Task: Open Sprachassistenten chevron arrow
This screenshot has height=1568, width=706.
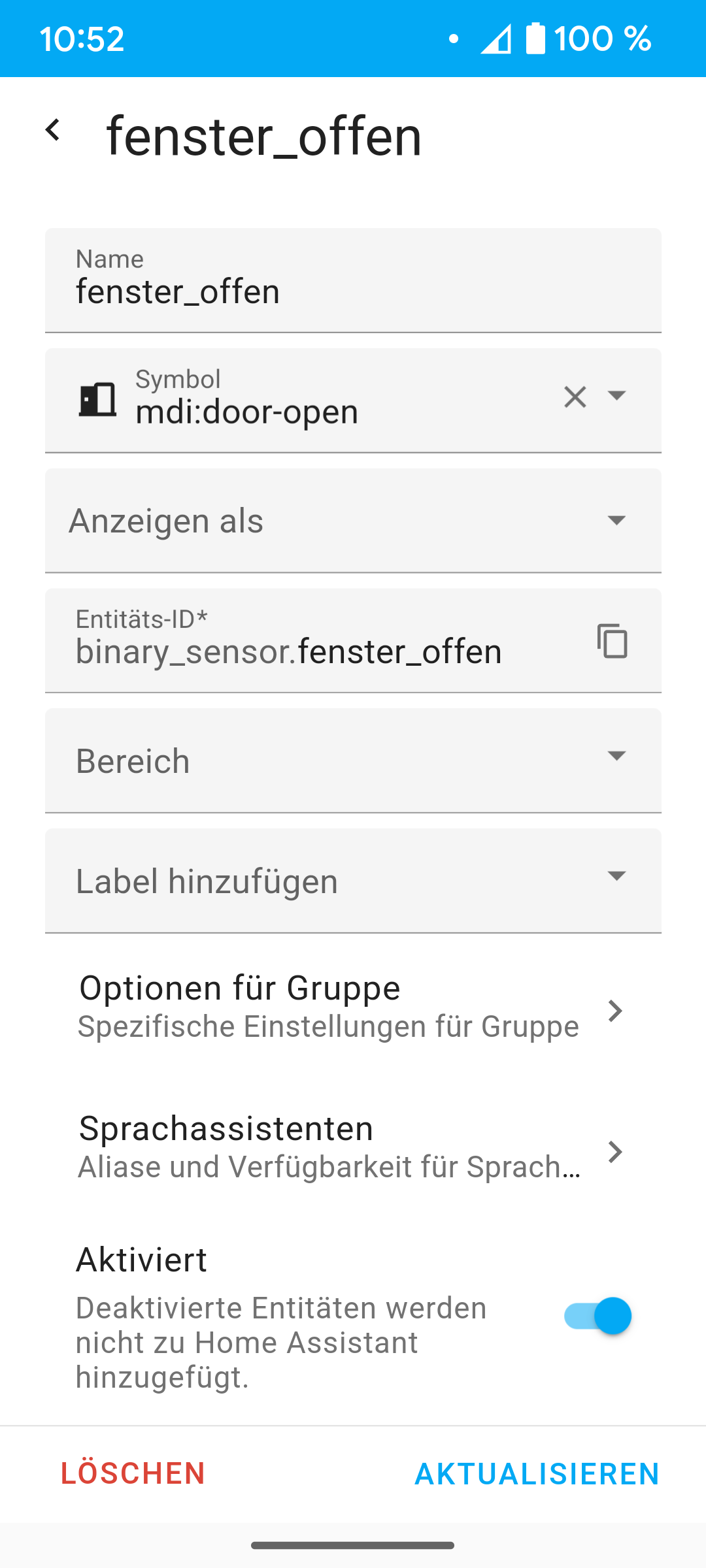Action: (614, 1151)
